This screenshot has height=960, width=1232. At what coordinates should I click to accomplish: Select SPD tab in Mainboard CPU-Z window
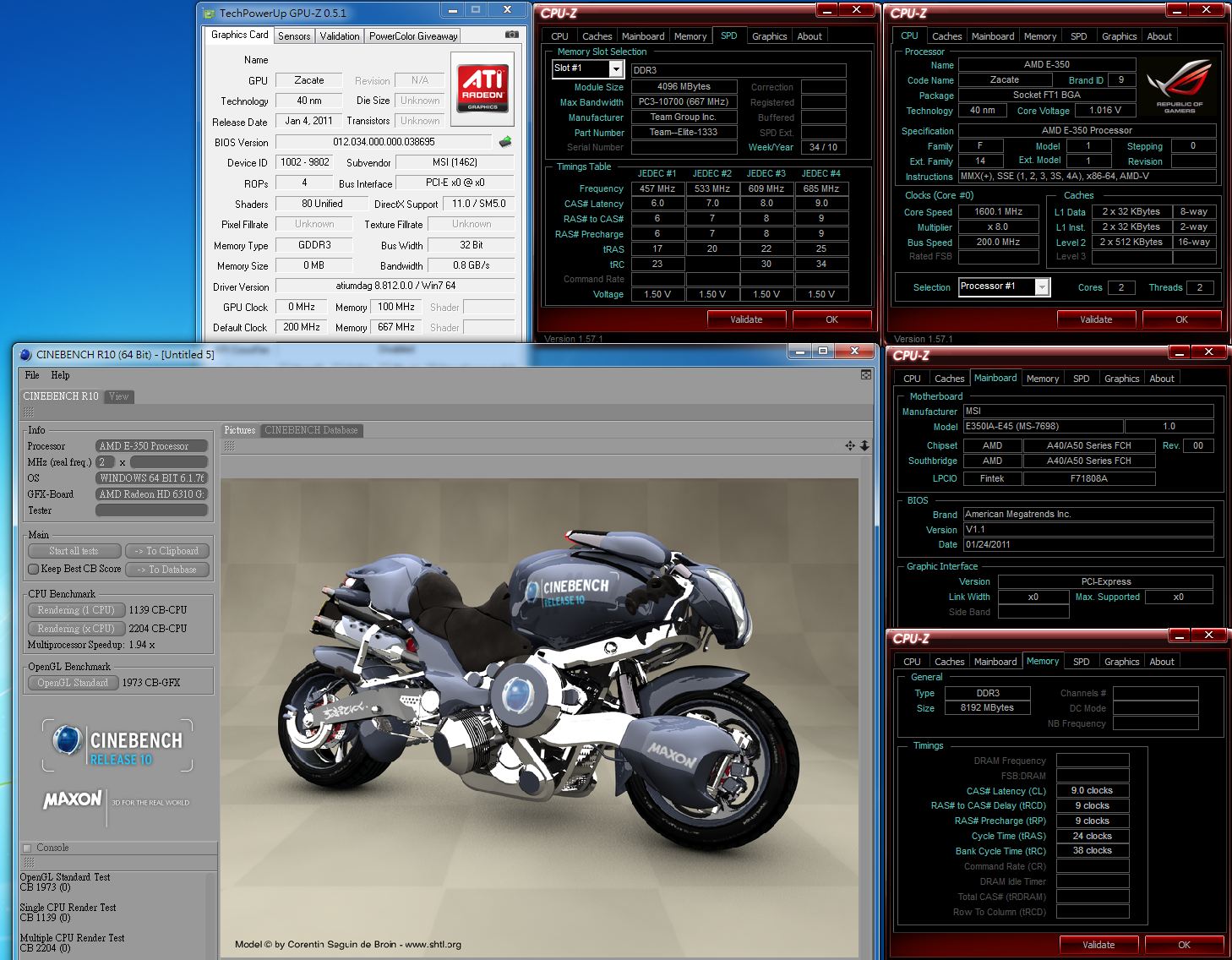pos(1081,379)
